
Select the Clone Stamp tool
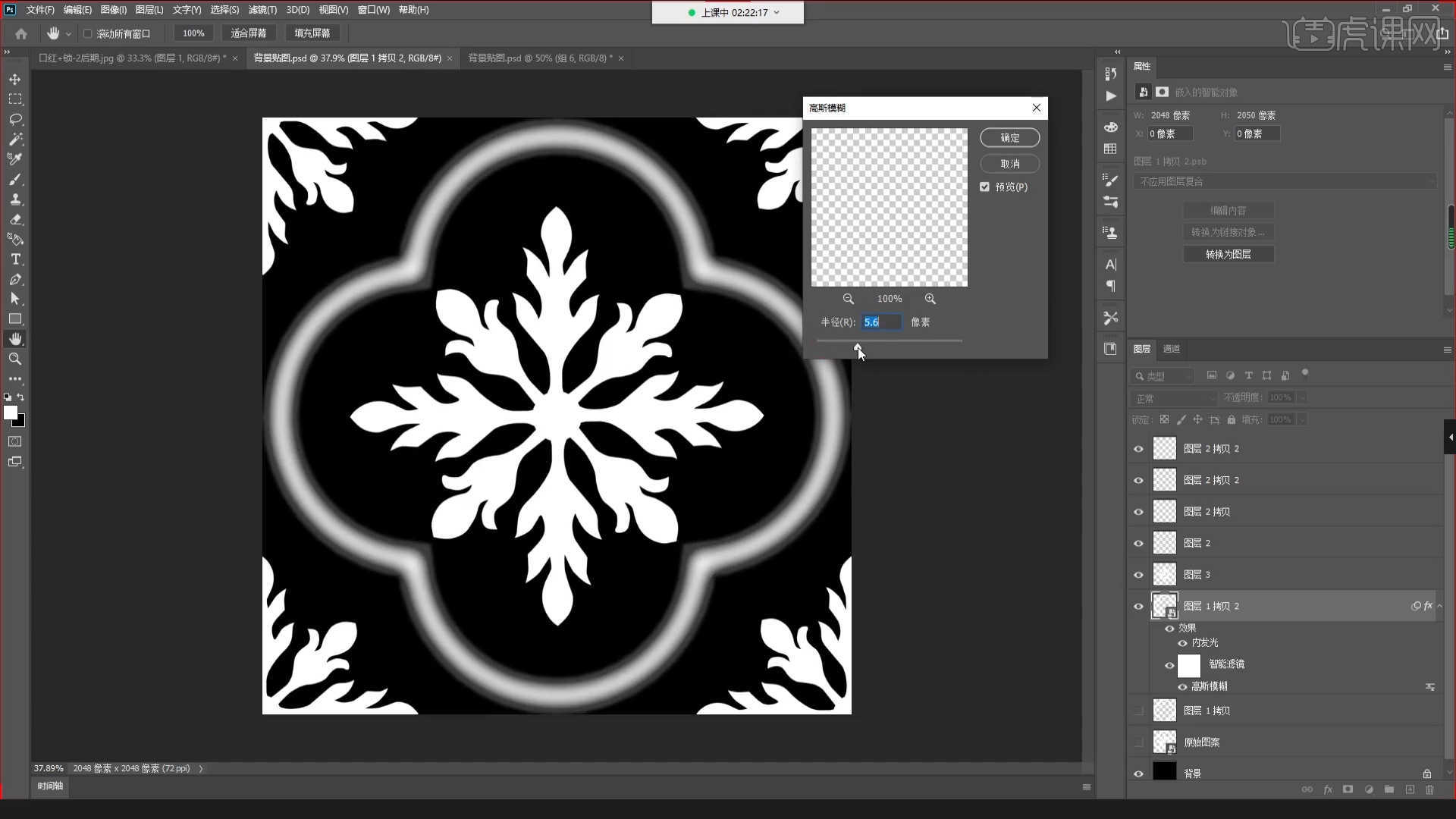[x=15, y=199]
